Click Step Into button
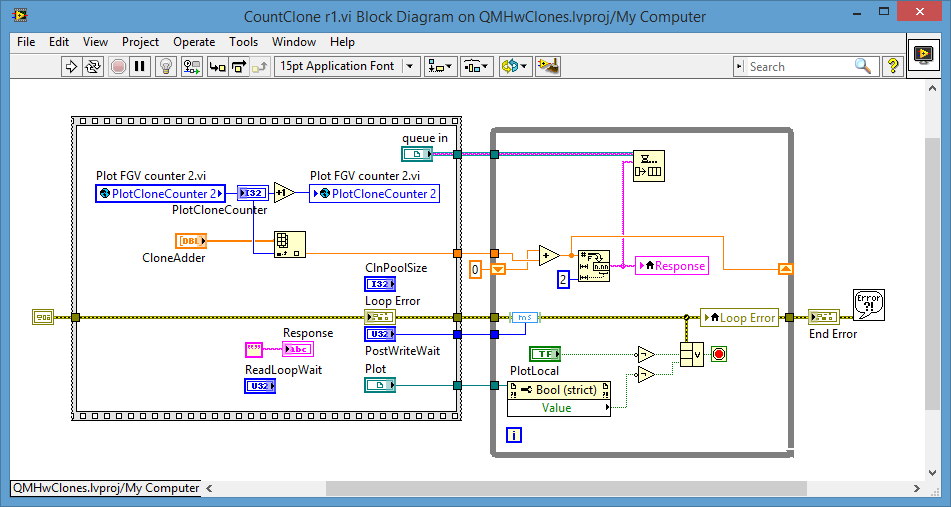This screenshot has height=507, width=951. tap(217, 66)
